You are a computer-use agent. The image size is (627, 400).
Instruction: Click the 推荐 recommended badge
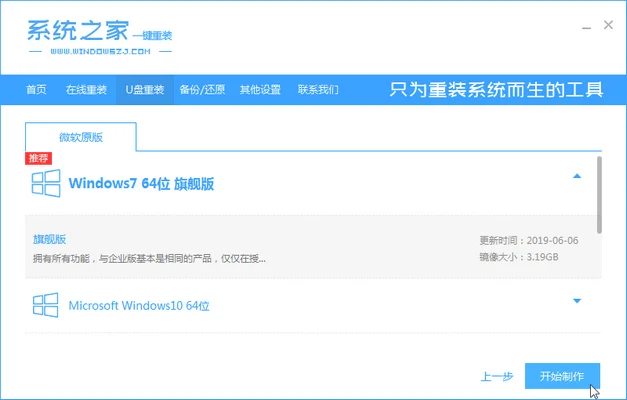[x=38, y=158]
